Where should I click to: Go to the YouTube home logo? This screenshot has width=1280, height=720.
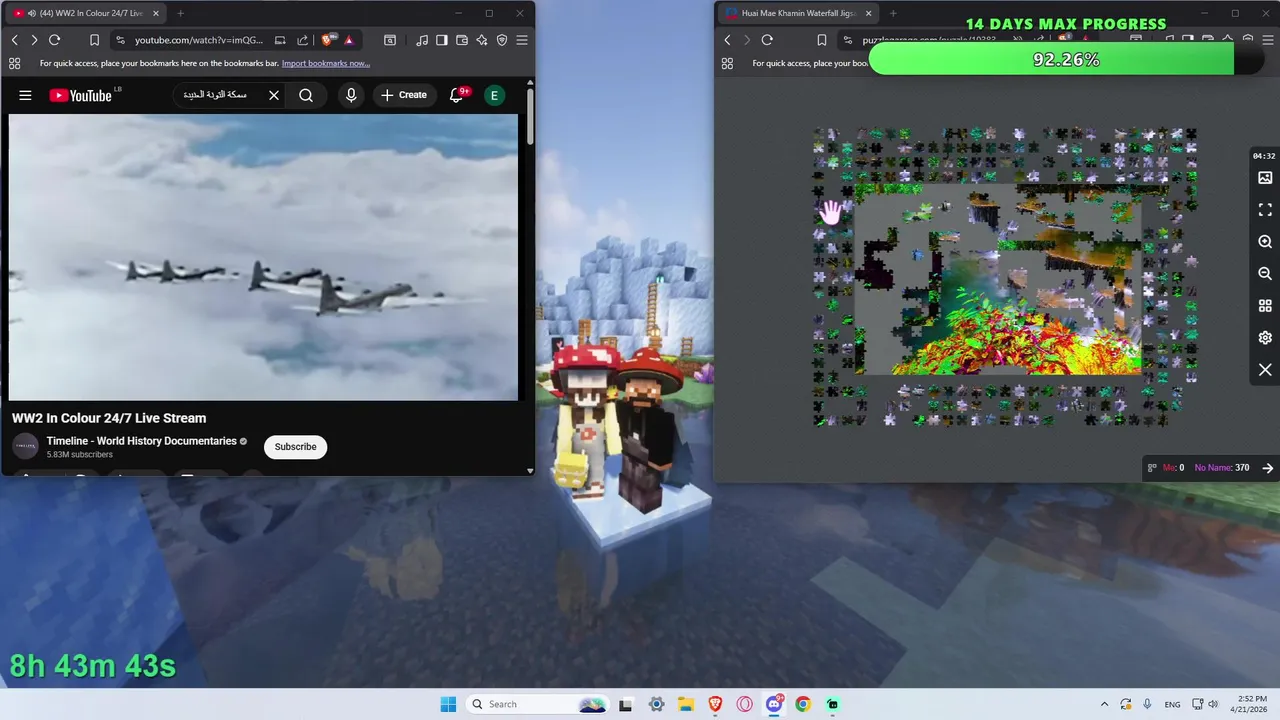pos(80,95)
